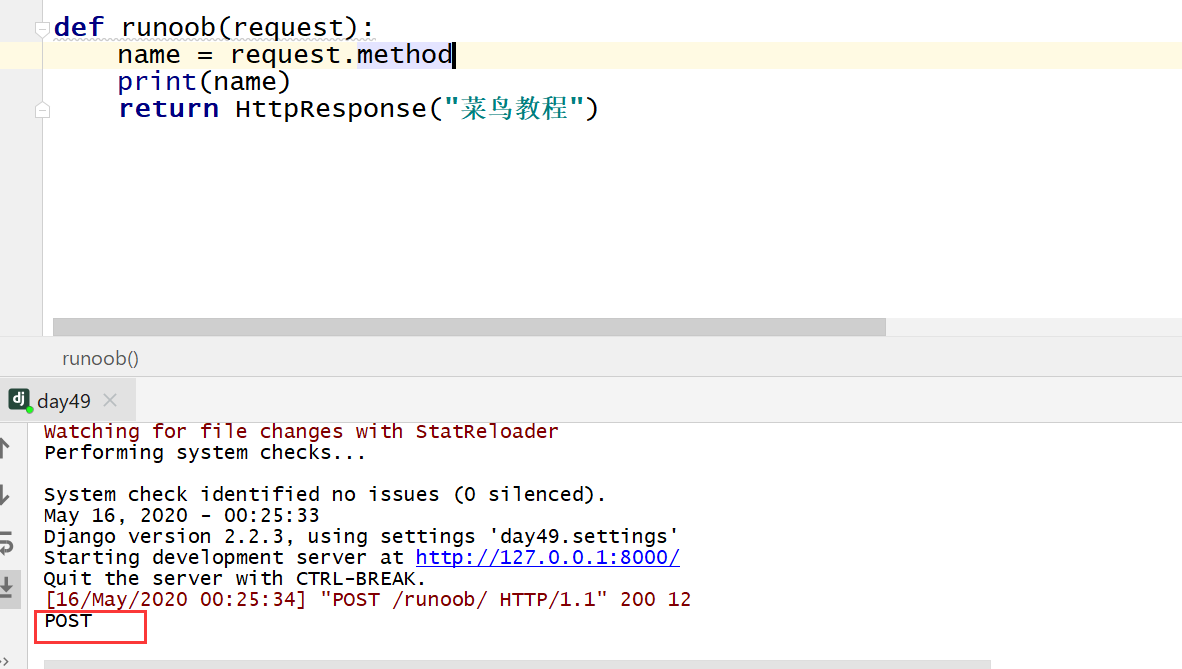Click the print(name) statement
1182x669 pixels.
(203, 81)
